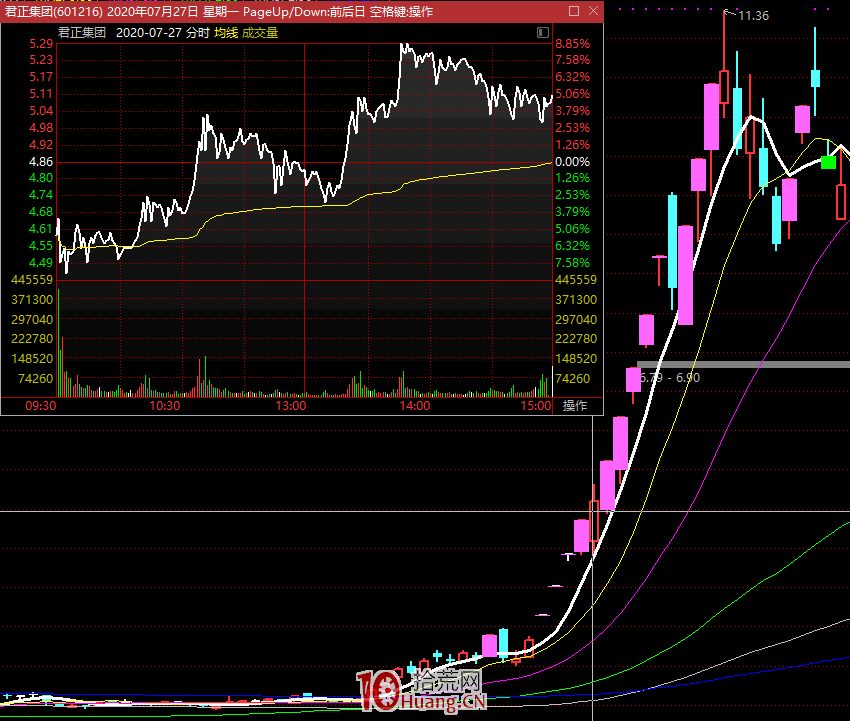Close the 君正集团 intraday popup window
This screenshot has width=850, height=721.
coord(594,11)
